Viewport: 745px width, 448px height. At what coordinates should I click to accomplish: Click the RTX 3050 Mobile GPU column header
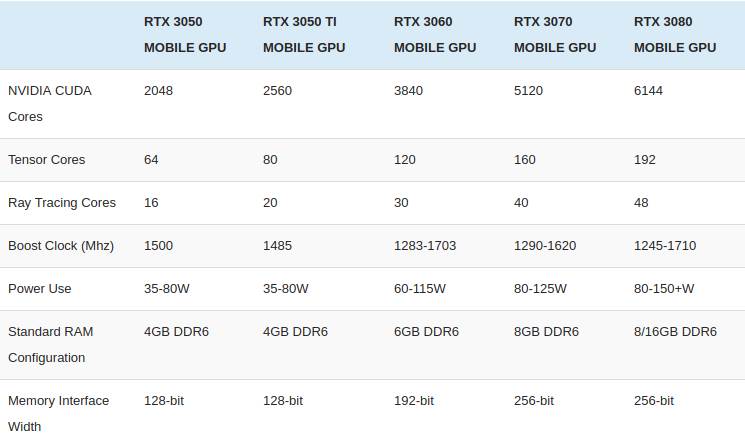coord(184,34)
